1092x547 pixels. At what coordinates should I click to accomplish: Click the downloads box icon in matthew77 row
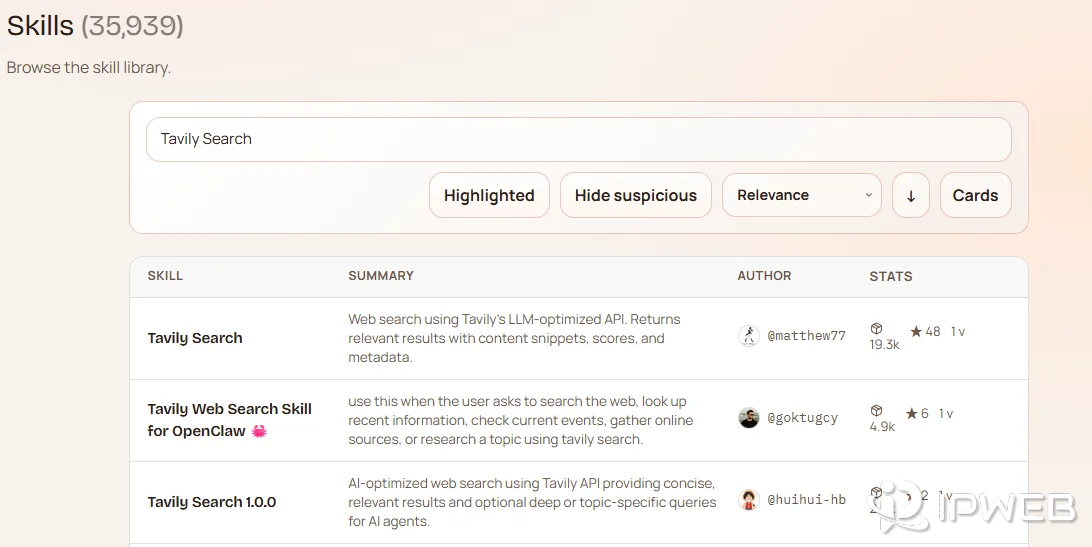click(876, 329)
